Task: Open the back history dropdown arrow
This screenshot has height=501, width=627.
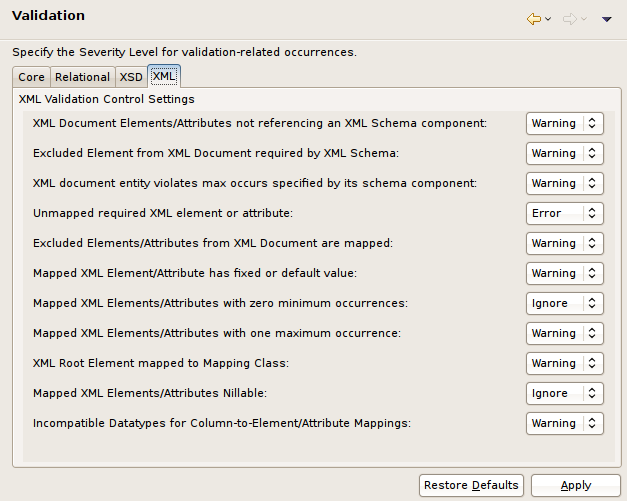Action: tap(547, 19)
